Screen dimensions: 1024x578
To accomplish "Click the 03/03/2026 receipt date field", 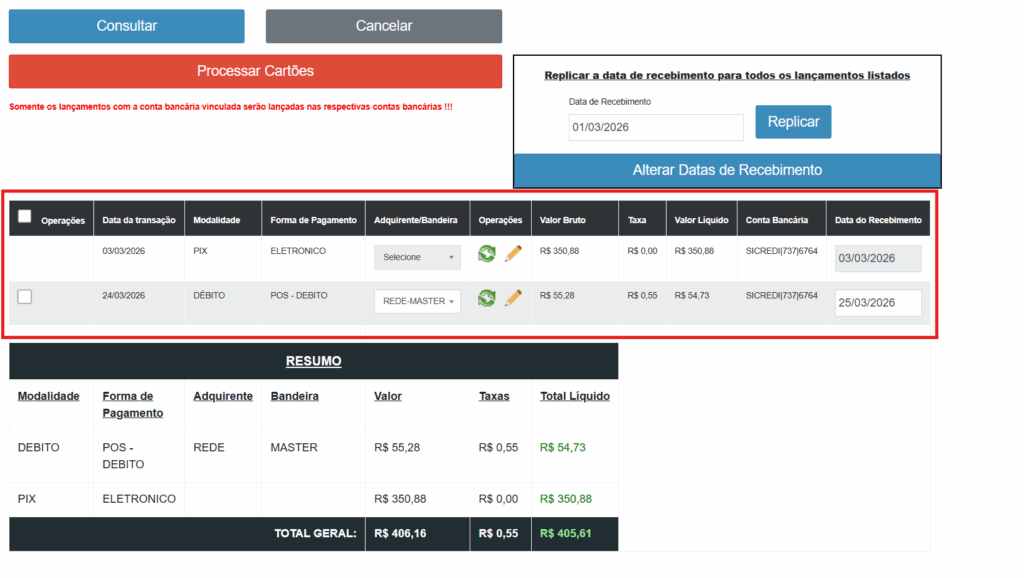I will [877, 259].
